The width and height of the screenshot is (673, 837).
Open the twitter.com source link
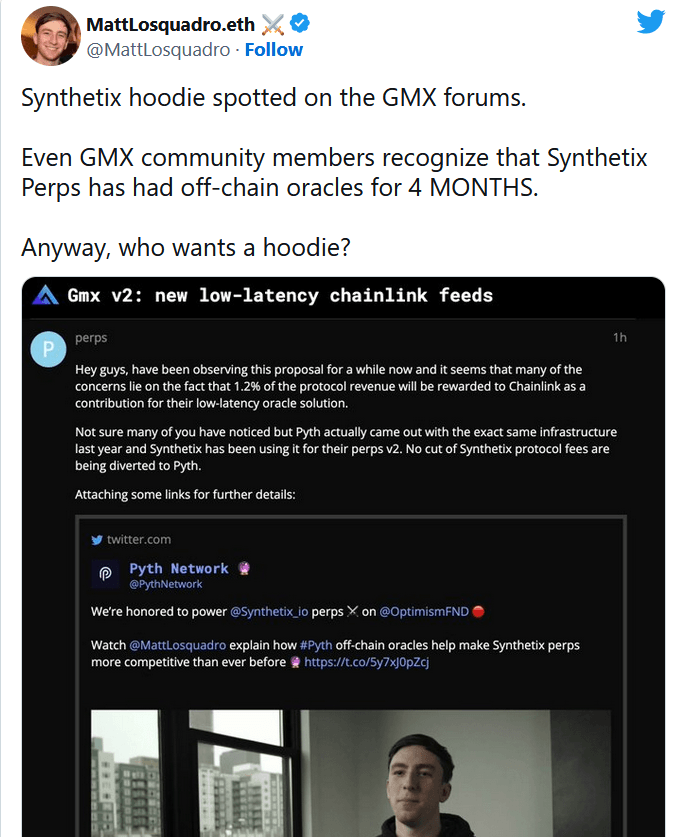click(139, 540)
